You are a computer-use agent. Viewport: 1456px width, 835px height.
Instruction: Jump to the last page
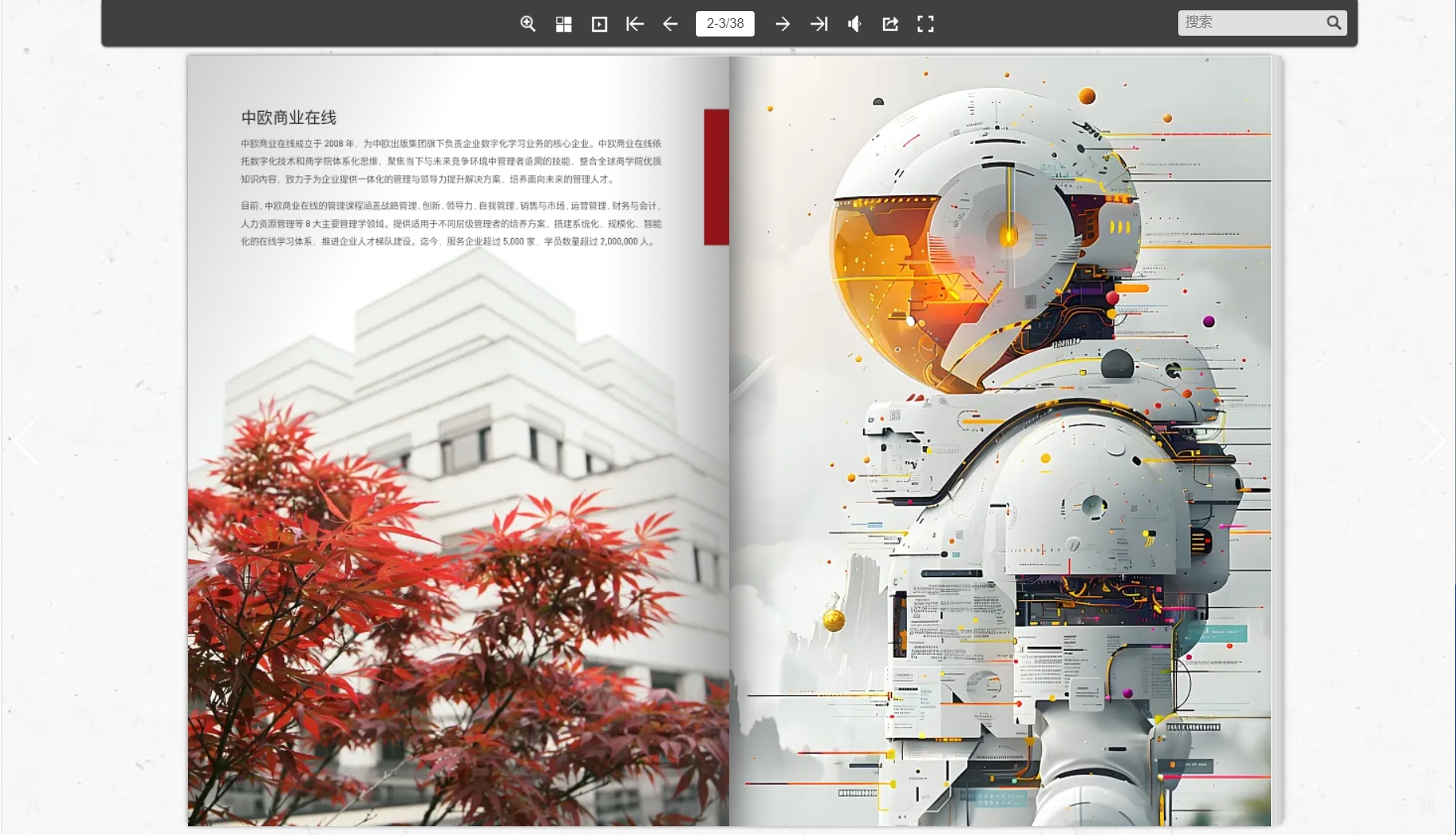click(x=819, y=24)
